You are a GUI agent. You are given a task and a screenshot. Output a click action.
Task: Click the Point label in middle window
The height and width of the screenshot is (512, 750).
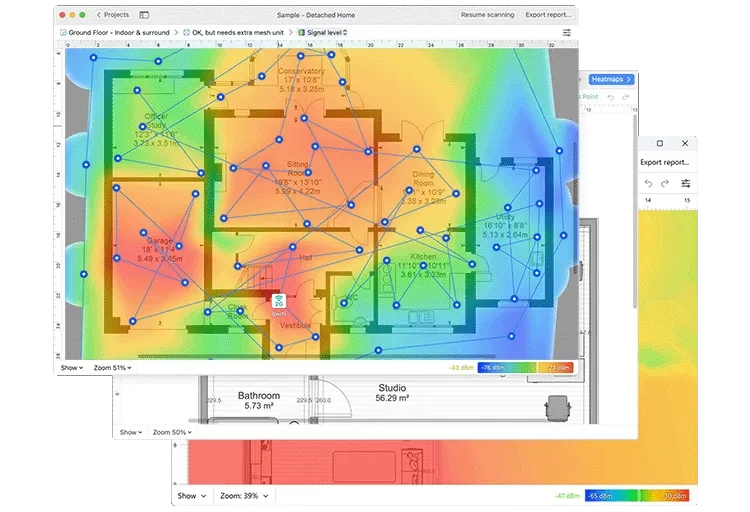tap(590, 97)
